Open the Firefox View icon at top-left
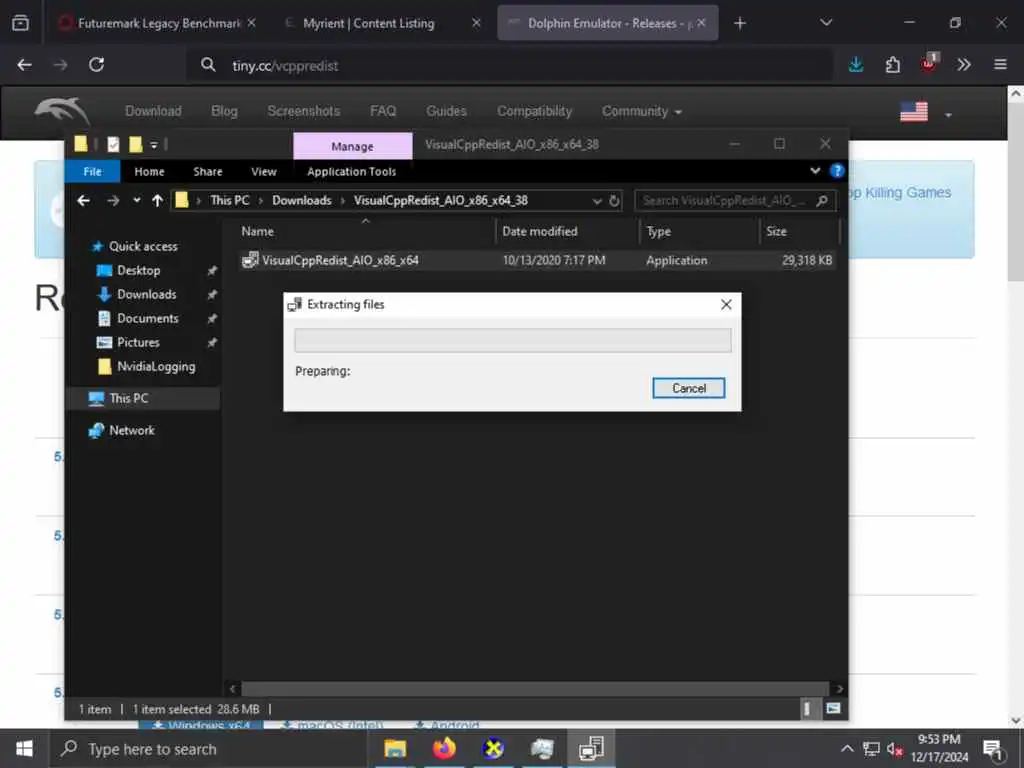 click(20, 23)
